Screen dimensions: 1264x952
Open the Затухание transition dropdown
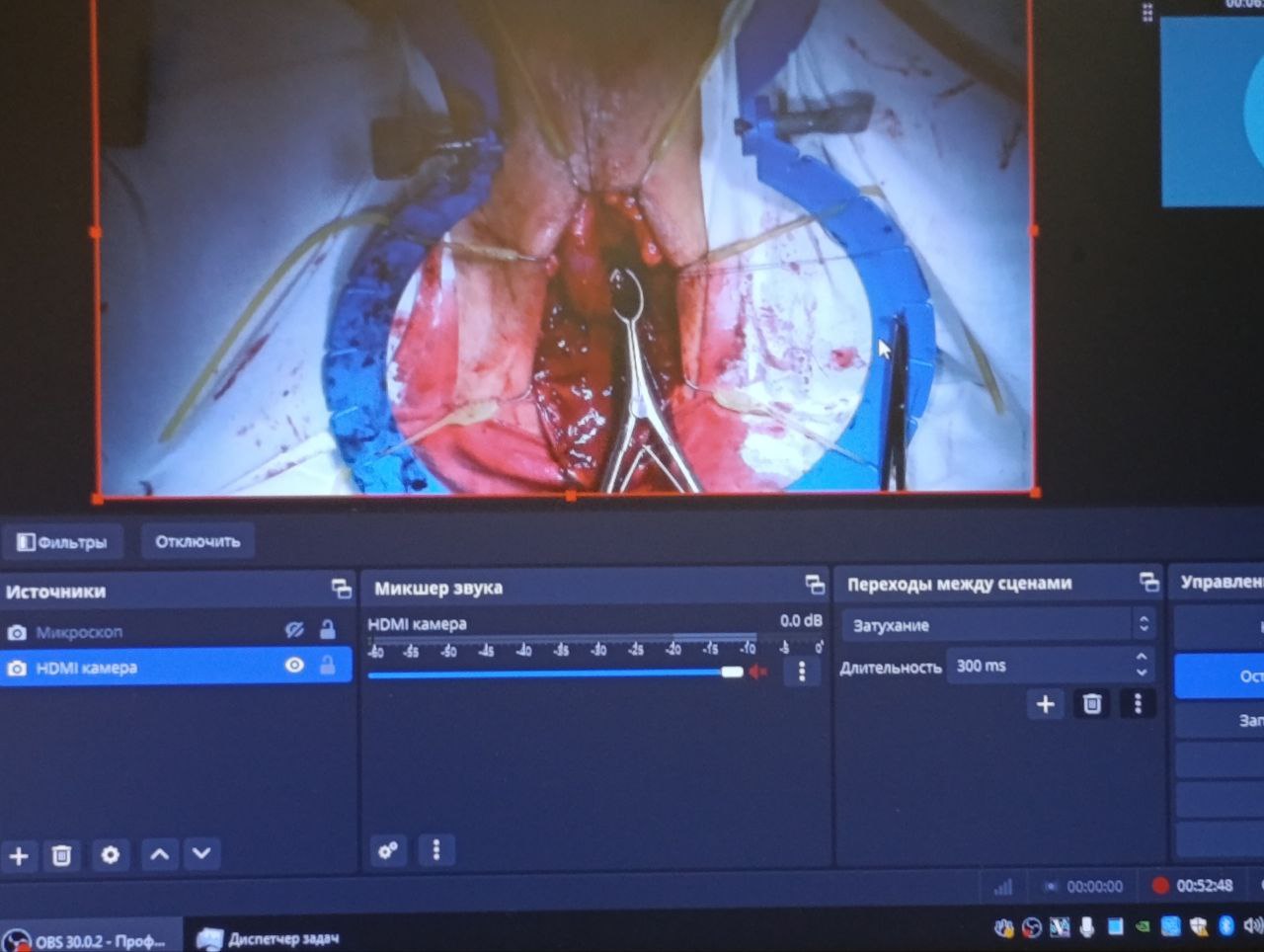999,624
